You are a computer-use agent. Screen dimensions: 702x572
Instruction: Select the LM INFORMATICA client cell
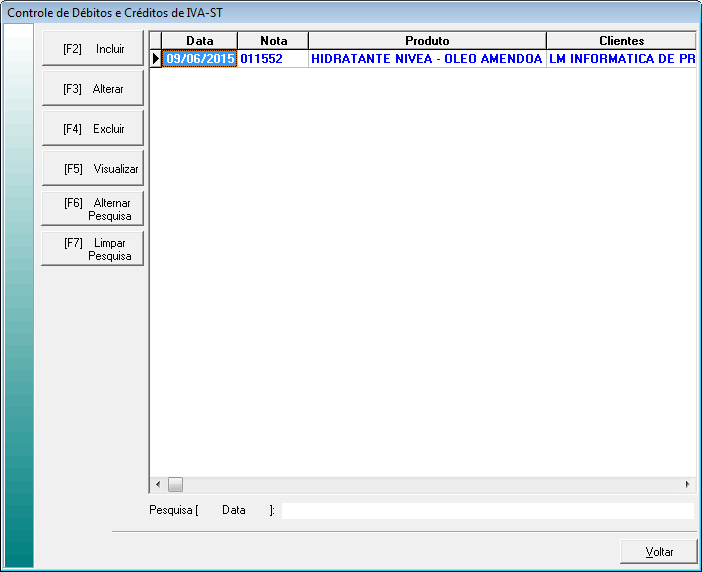[621, 59]
